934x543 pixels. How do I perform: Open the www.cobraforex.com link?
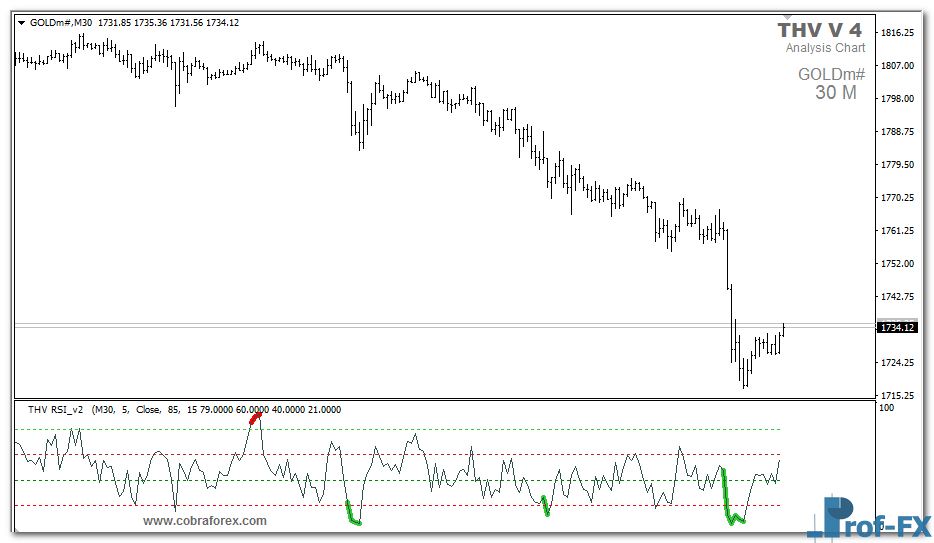click(x=205, y=521)
